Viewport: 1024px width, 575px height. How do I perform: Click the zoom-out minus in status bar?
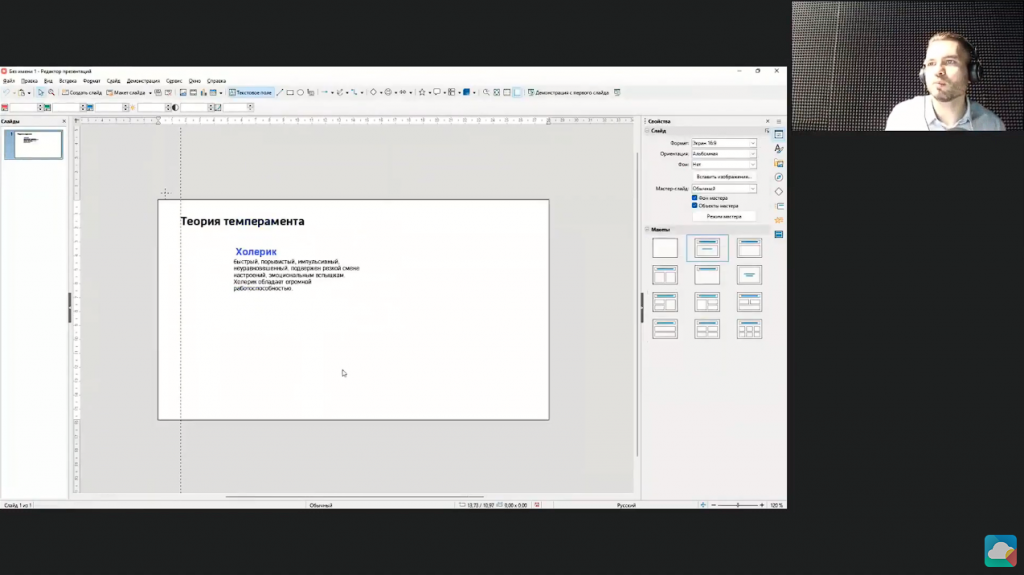[x=713, y=505]
